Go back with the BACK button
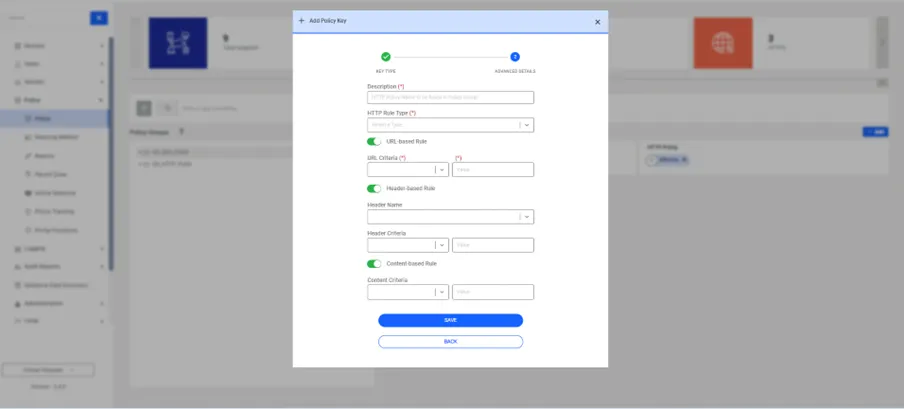 point(450,342)
